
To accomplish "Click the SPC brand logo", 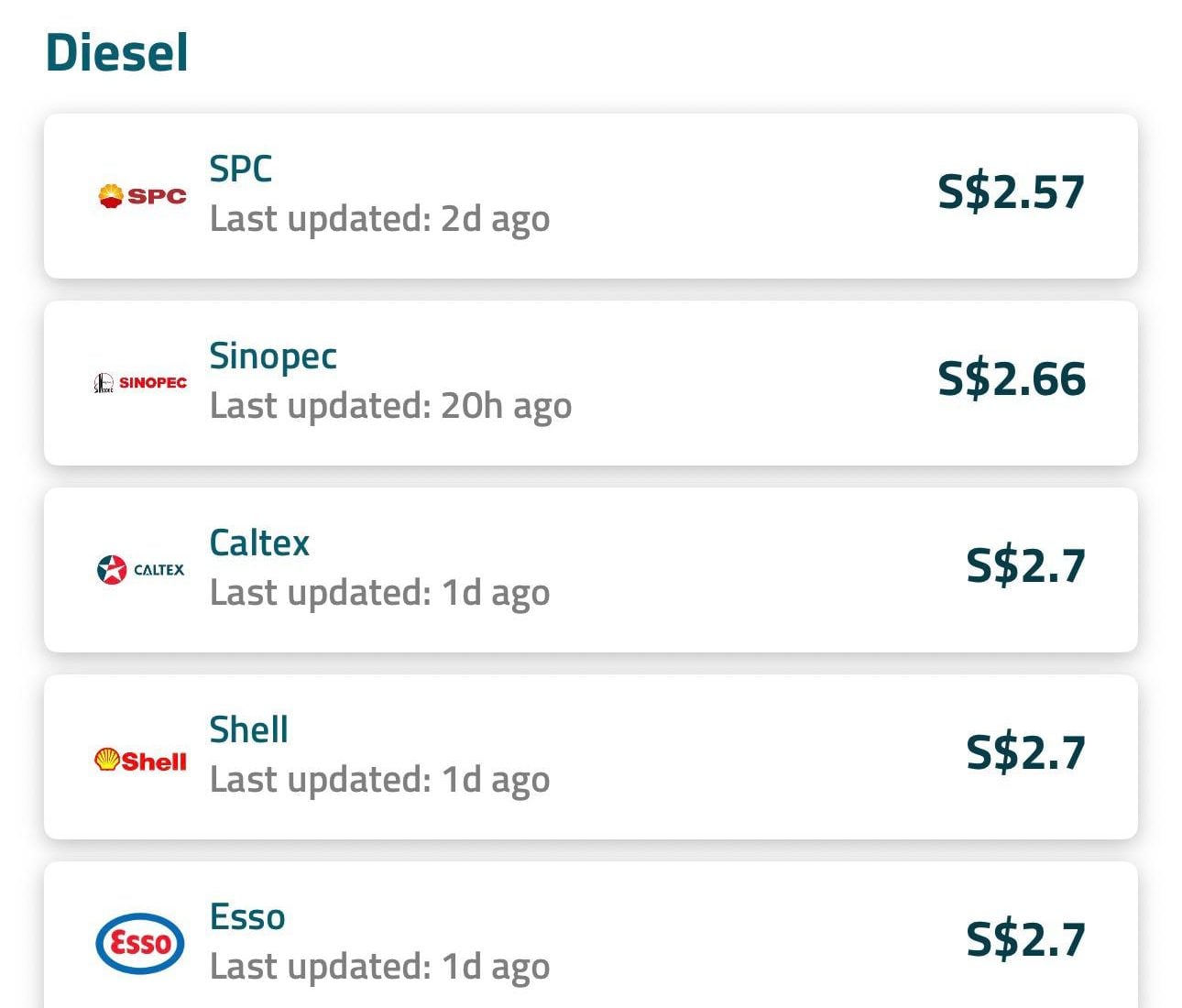I will [139, 194].
